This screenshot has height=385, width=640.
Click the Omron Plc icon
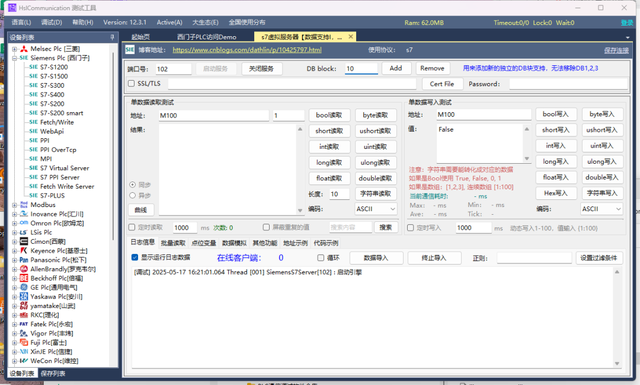pos(24,223)
